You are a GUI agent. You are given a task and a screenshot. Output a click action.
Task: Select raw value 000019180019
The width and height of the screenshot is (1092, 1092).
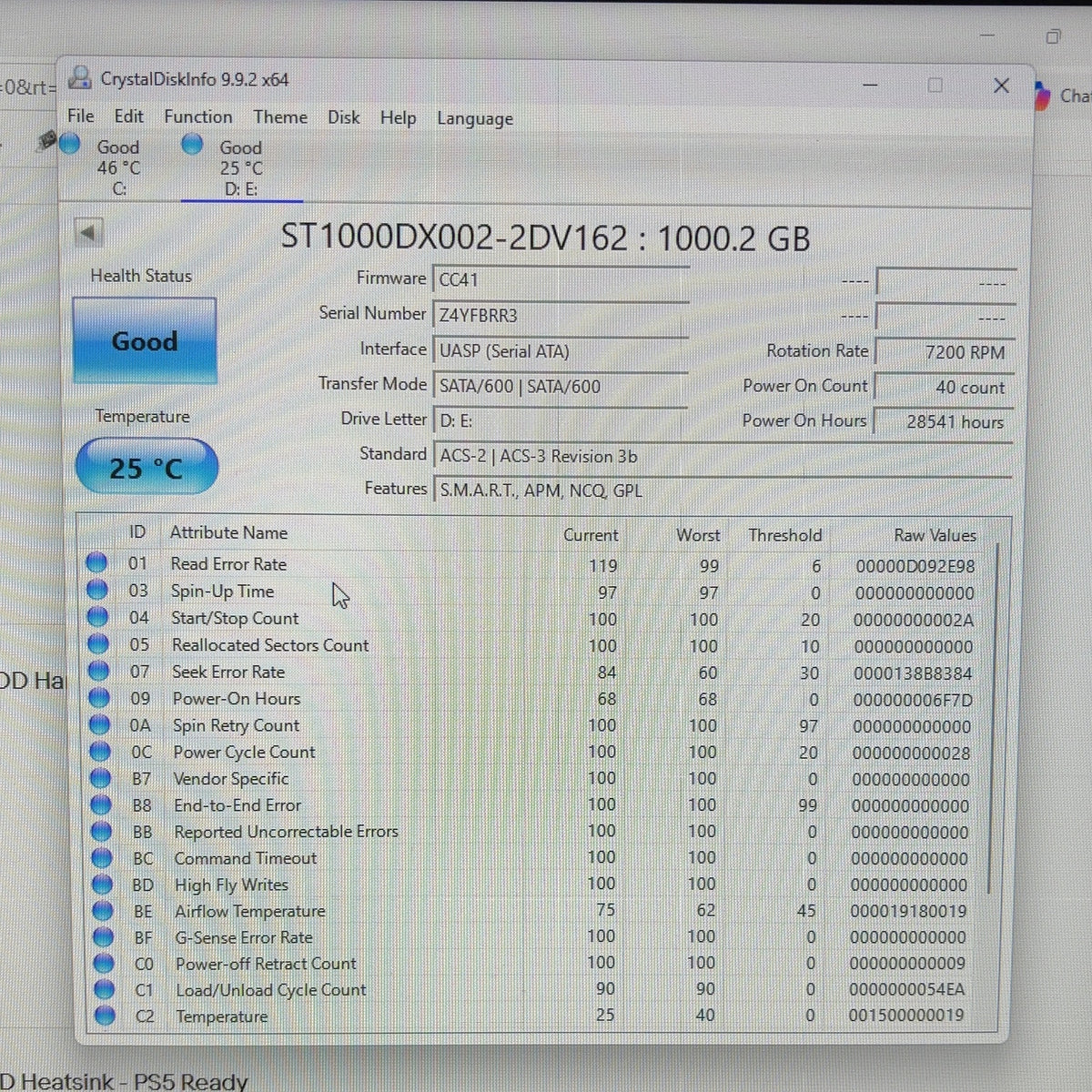[909, 911]
